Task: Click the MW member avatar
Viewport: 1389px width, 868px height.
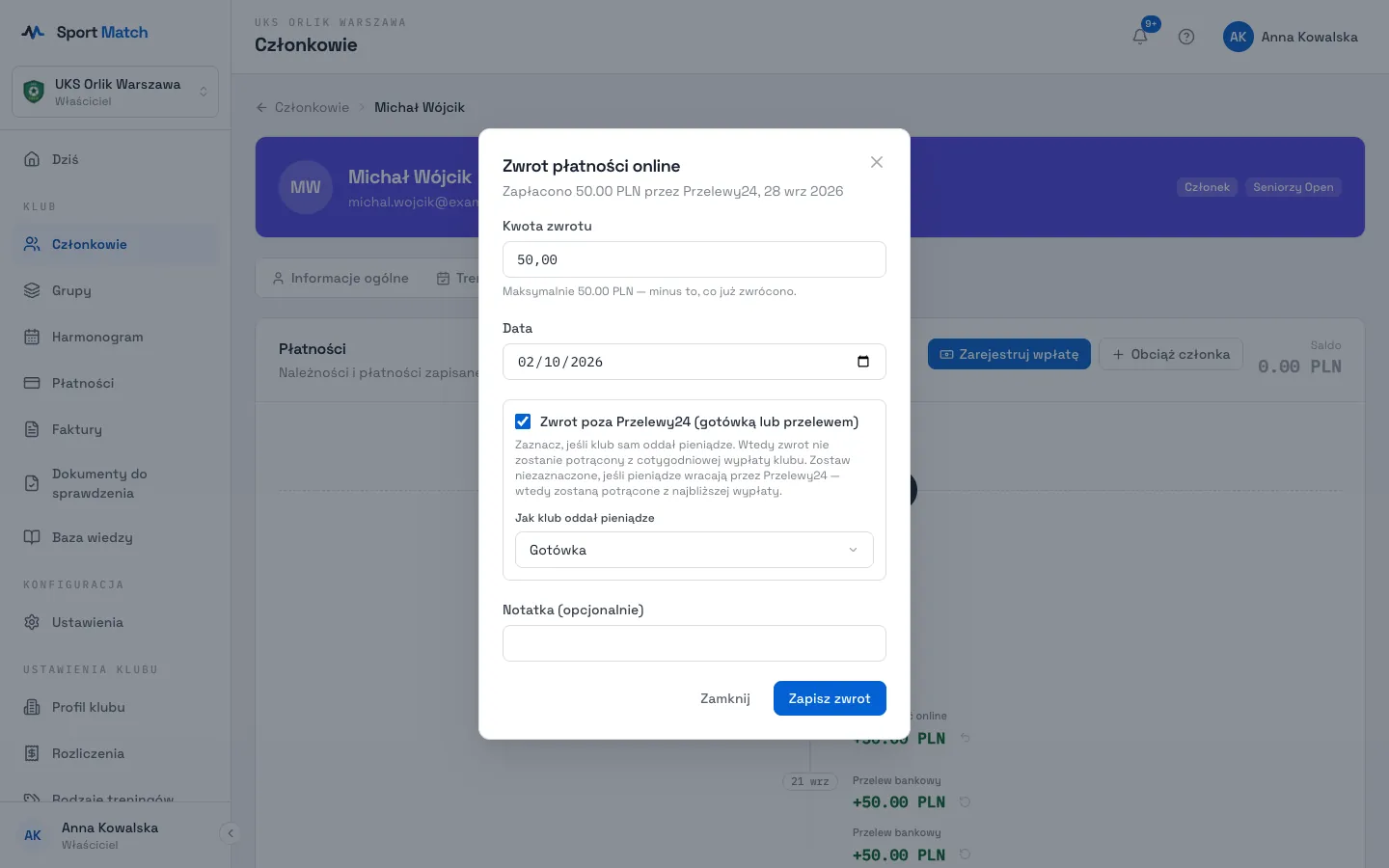Action: tap(306, 187)
